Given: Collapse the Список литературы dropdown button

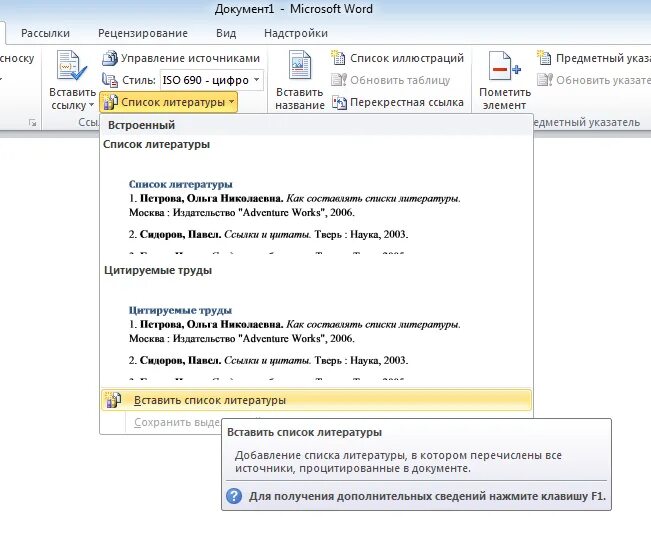Looking at the screenshot, I should point(168,102).
